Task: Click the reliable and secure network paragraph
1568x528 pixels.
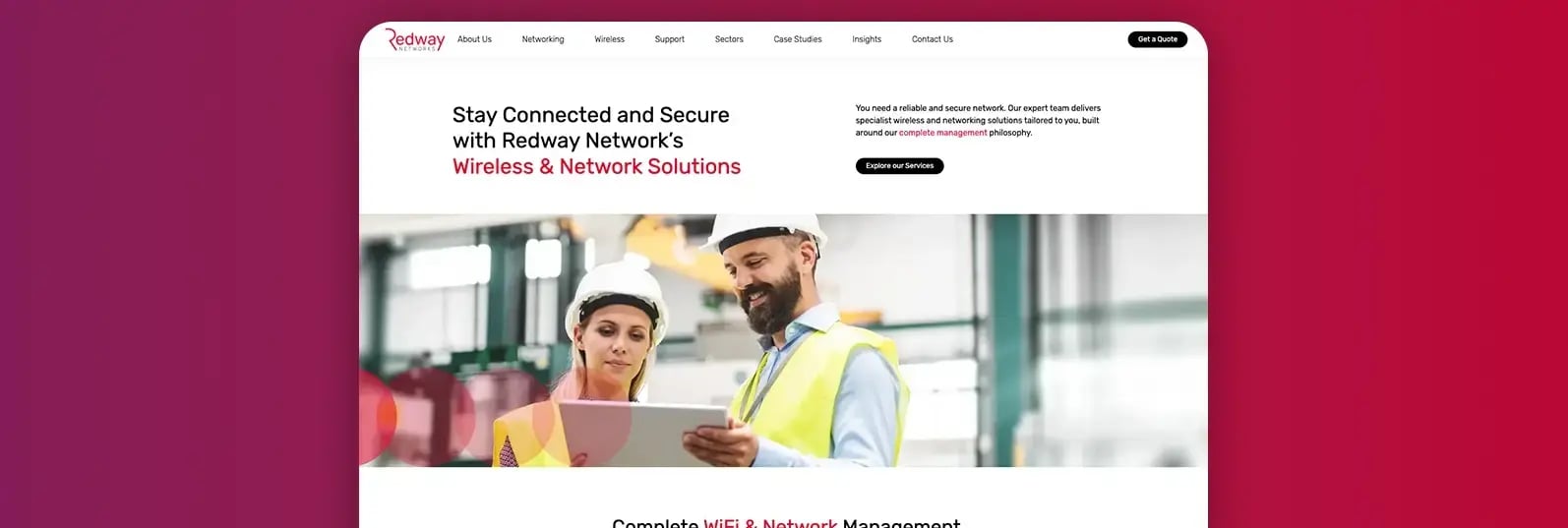Action: pyautogui.click(x=978, y=120)
